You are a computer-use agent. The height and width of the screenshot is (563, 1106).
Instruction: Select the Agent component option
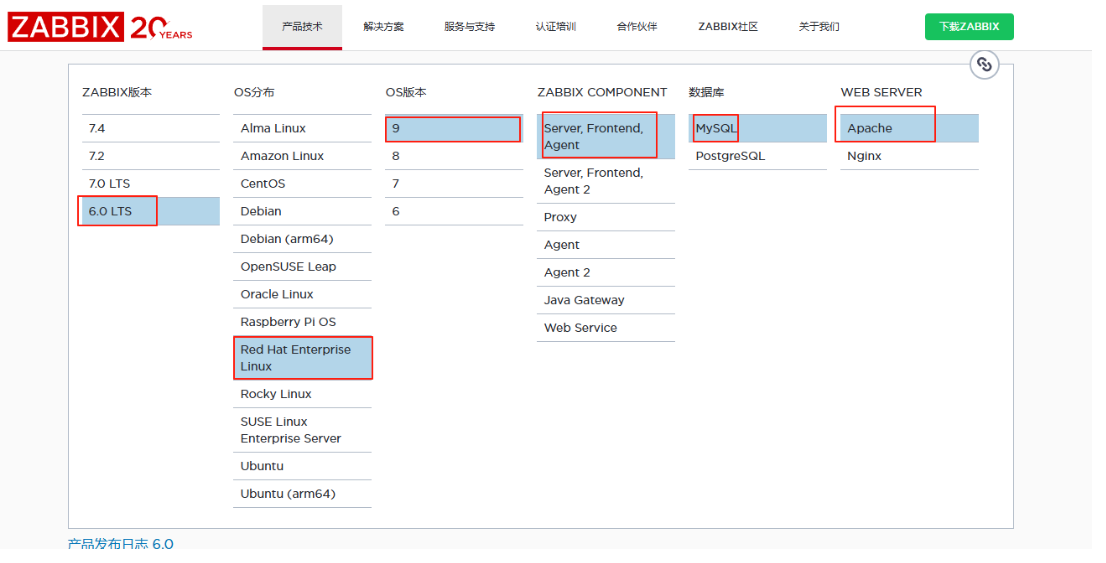coord(605,245)
